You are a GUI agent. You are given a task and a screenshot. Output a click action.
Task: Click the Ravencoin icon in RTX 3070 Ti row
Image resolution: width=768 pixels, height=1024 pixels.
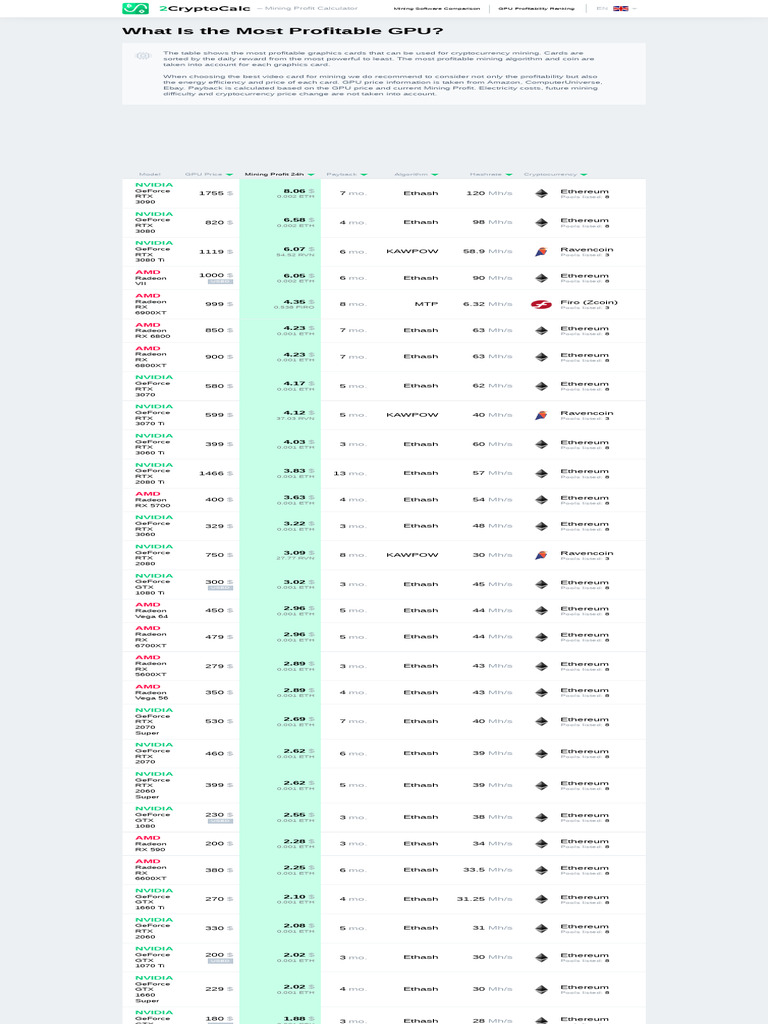point(541,415)
